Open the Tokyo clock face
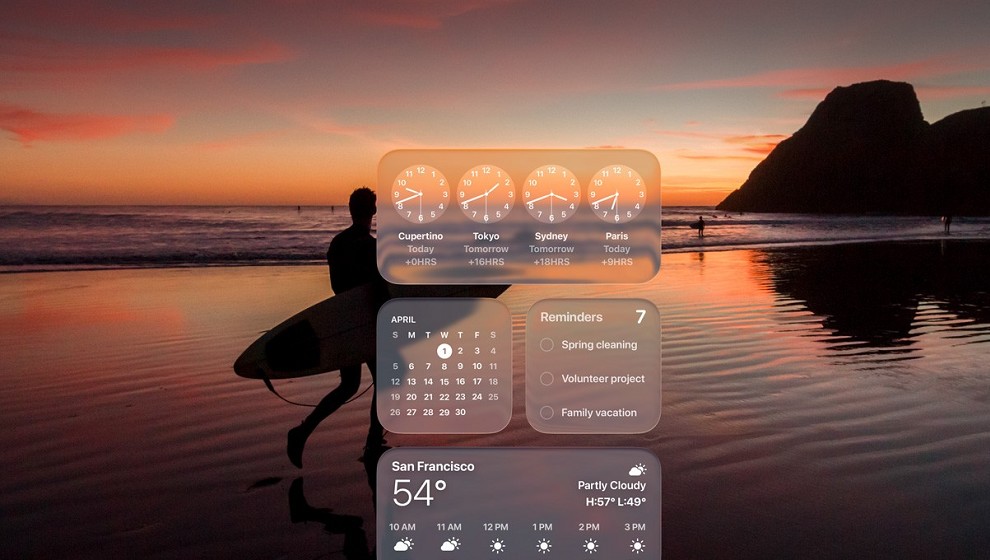Viewport: 990px width, 560px height. point(486,194)
